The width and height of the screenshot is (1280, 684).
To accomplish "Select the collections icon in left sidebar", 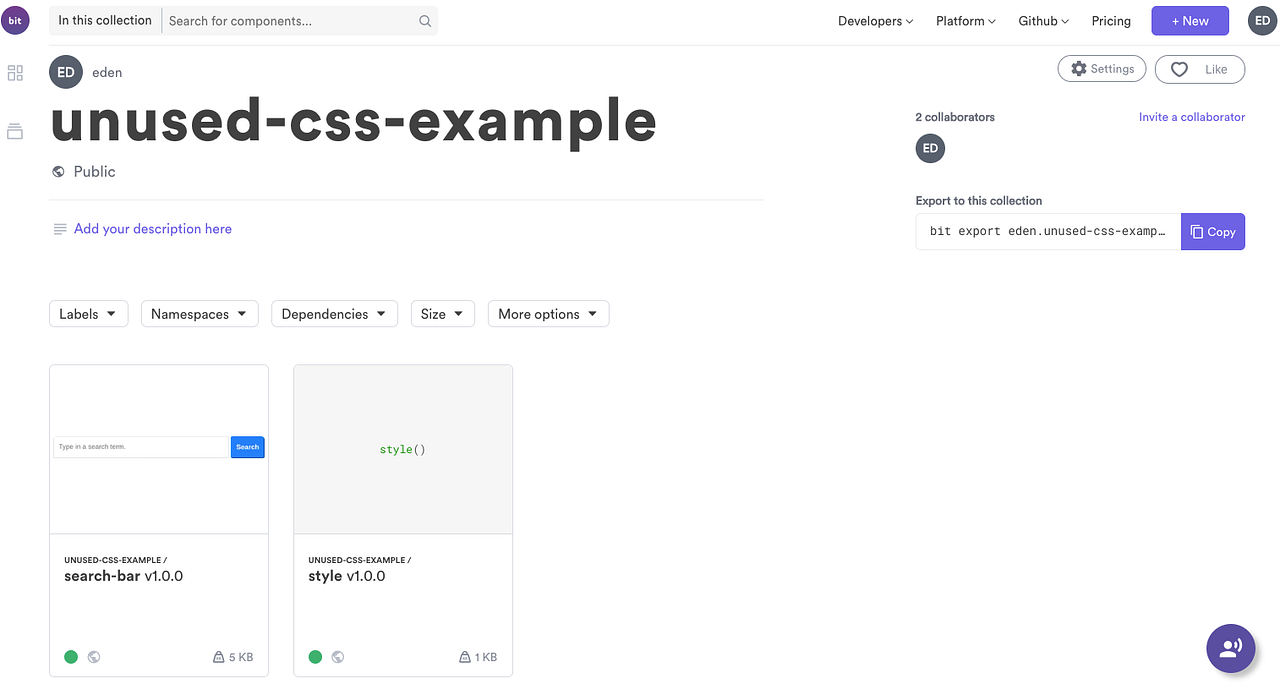I will click(x=14, y=130).
